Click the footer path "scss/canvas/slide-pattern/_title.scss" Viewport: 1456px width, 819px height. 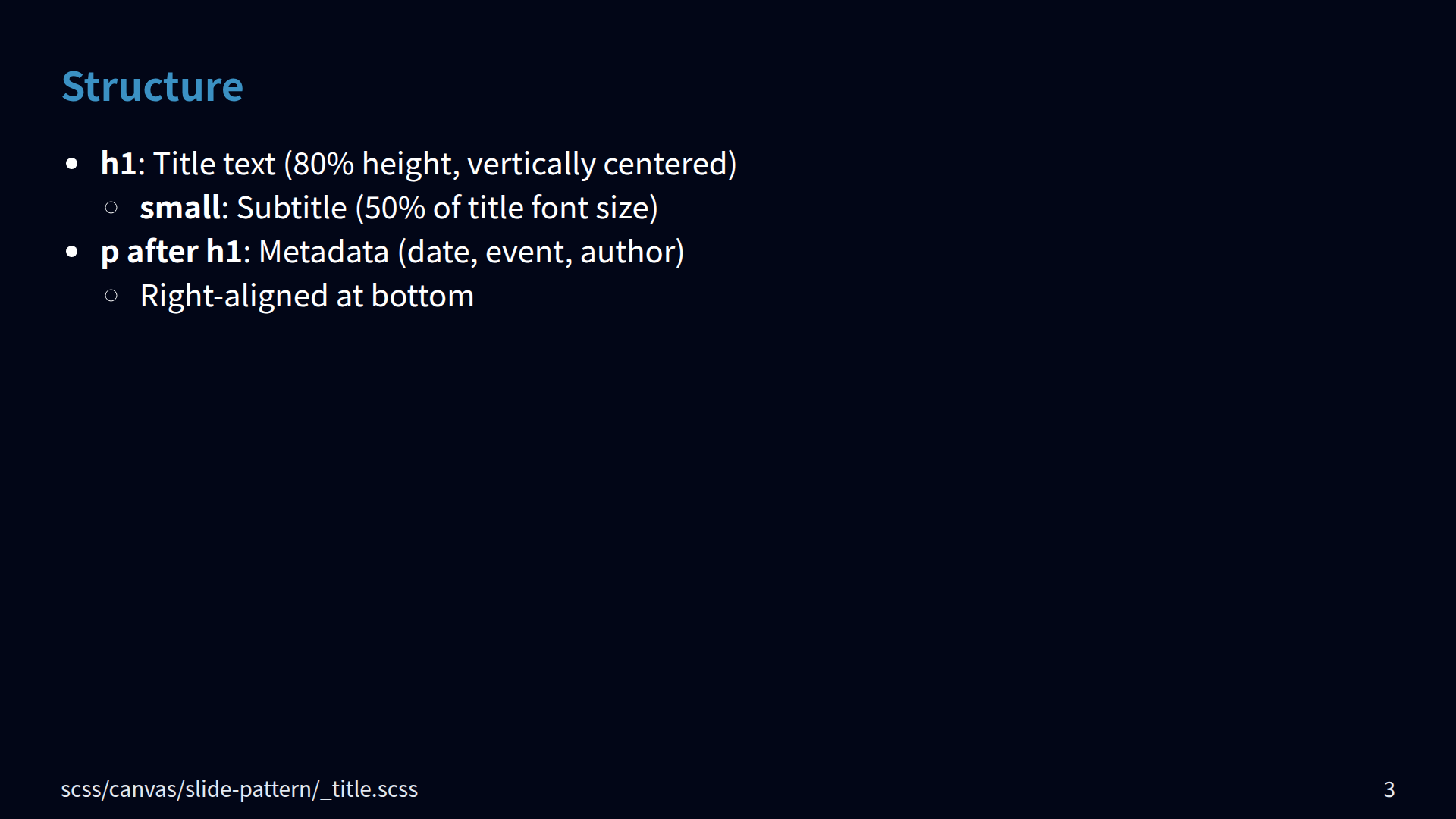(239, 789)
